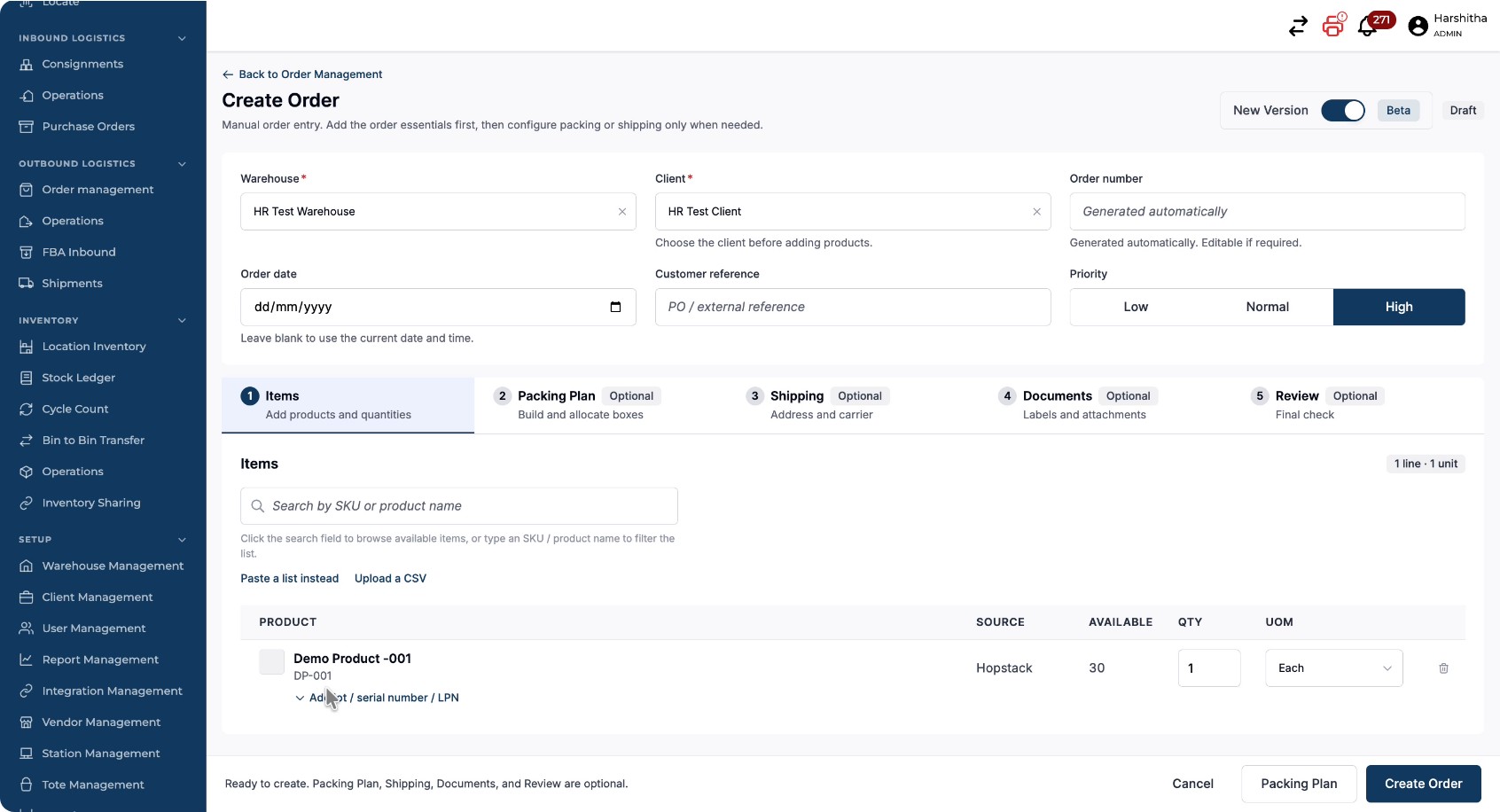
Task: Toggle the New Version switch
Action: click(x=1343, y=111)
